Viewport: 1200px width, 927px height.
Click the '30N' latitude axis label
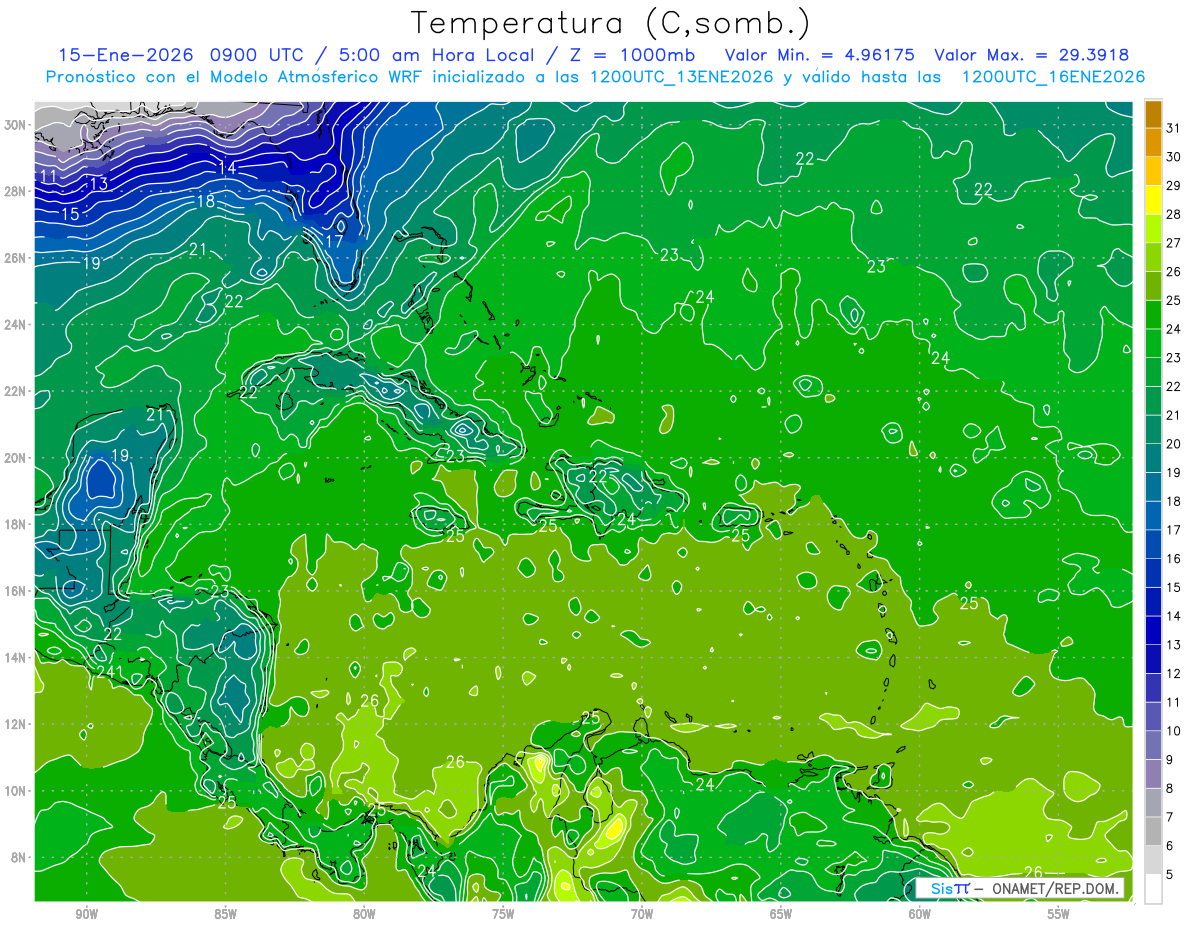tap(16, 125)
